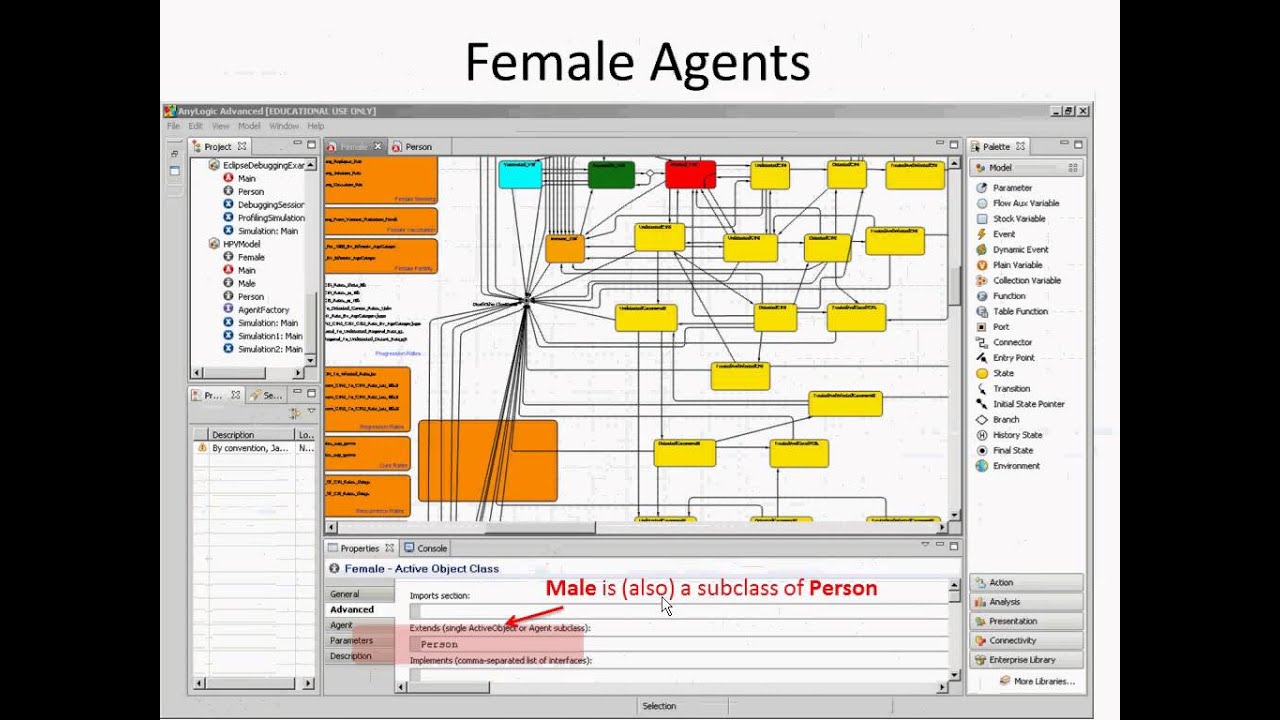
Task: Pick the Plain Variable element
Action: [1017, 265]
